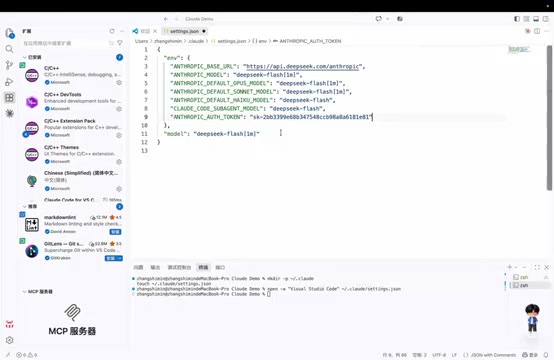Switch to the Ports panel tab

pyautogui.click(x=220, y=267)
